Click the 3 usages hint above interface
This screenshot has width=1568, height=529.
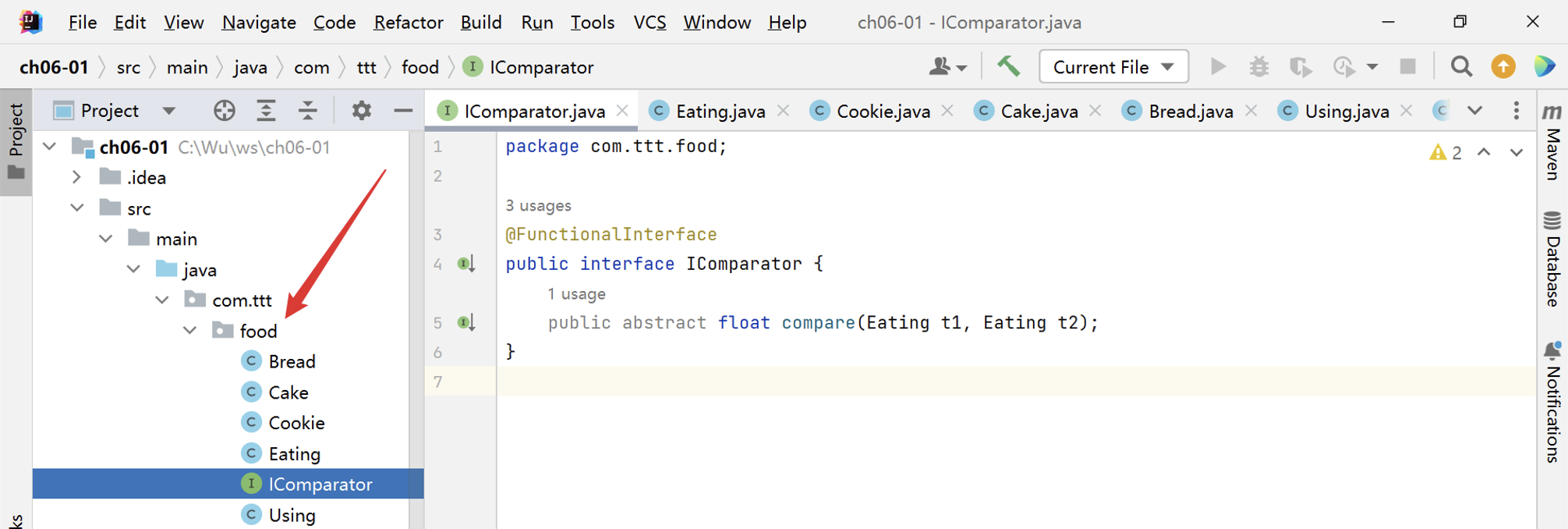click(x=538, y=206)
